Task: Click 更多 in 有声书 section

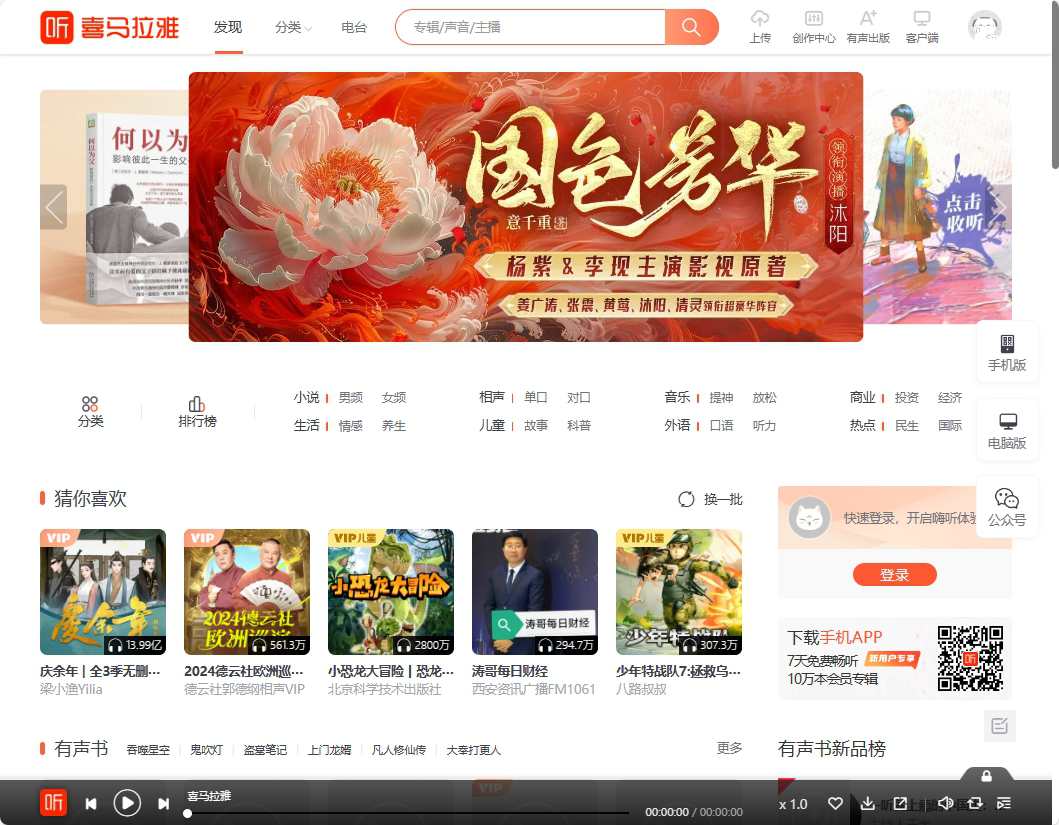Action: point(729,748)
